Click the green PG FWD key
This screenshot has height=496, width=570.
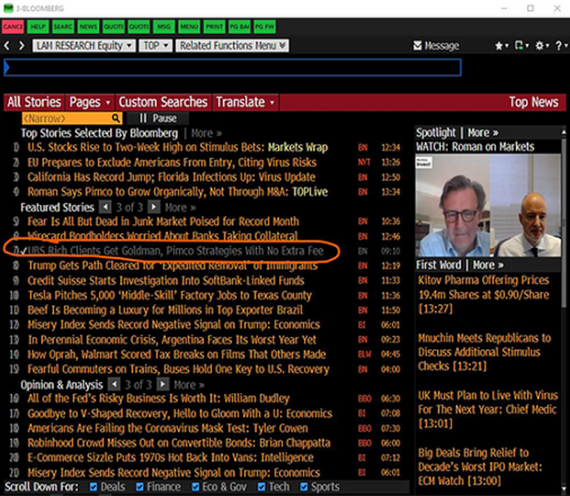(x=265, y=27)
